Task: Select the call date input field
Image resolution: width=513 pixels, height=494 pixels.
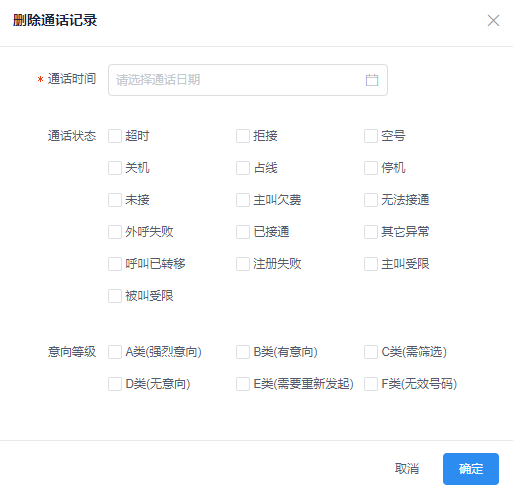Action: click(x=248, y=80)
